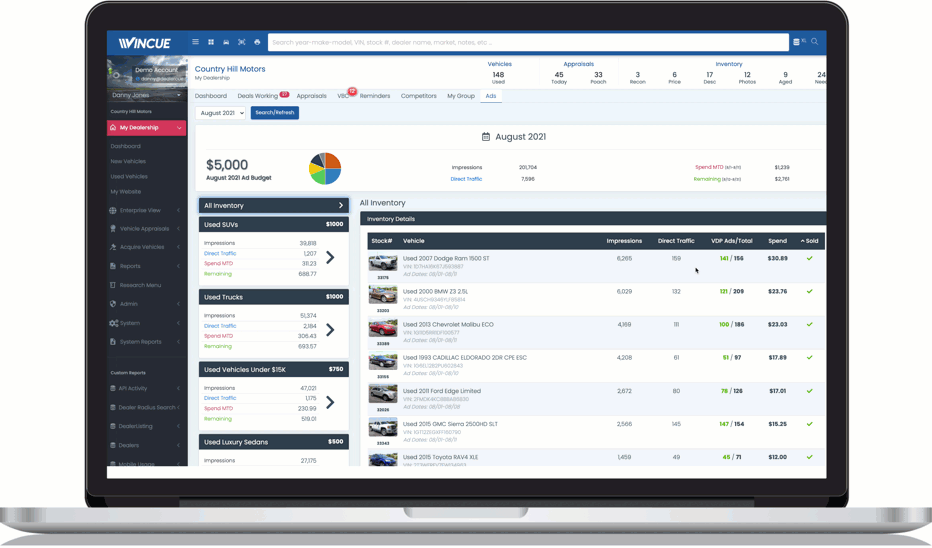
Task: Click the Sold checkmark for BMW Z3 2.5L
Action: tap(810, 292)
